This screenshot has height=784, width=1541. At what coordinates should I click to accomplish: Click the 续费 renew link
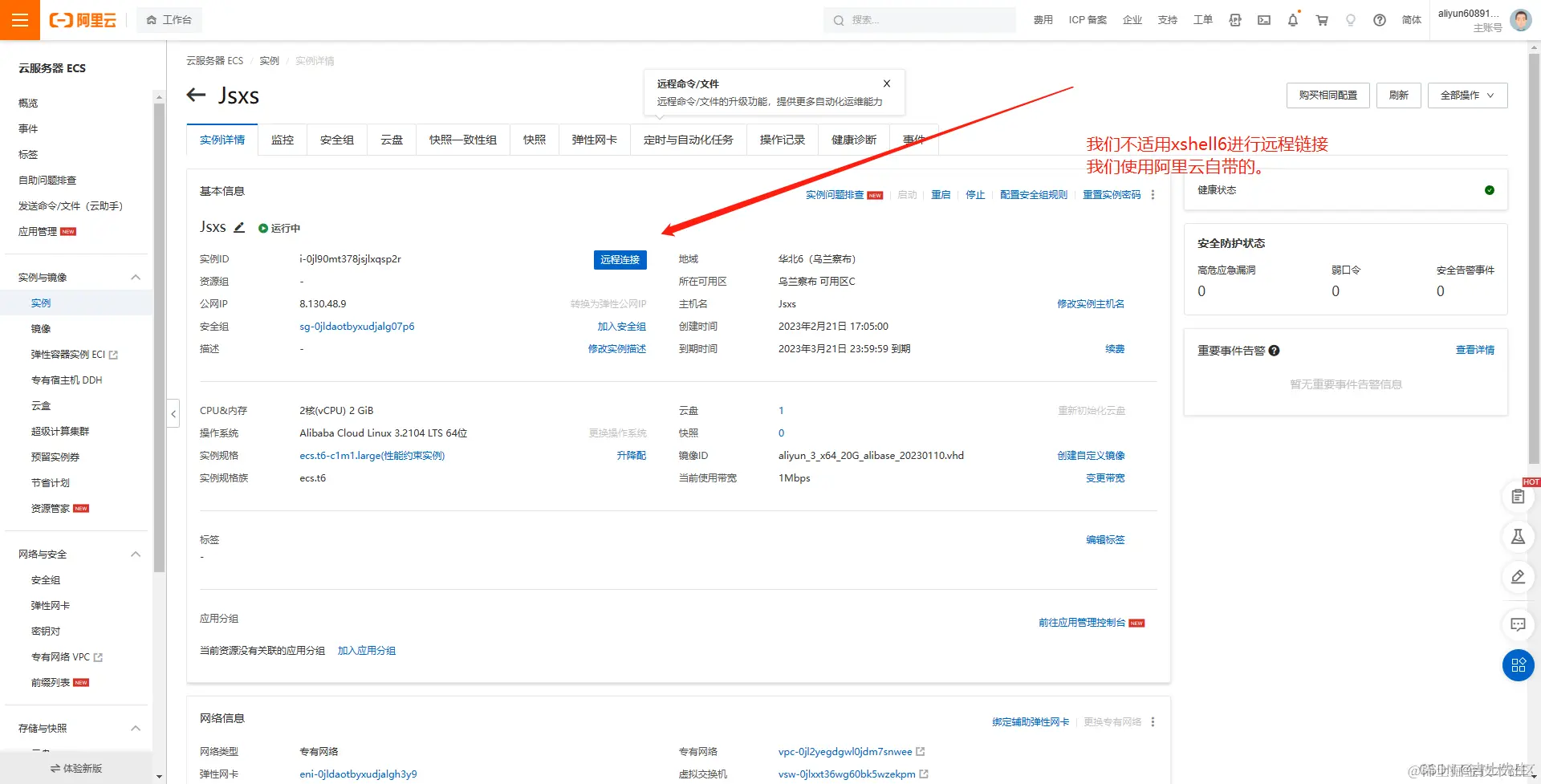pos(1115,349)
